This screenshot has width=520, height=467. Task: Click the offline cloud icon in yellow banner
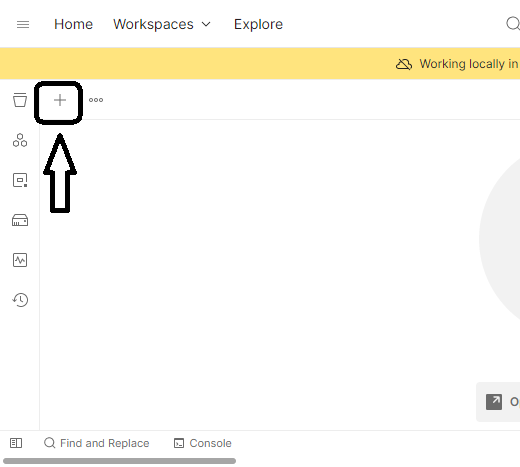(404, 64)
